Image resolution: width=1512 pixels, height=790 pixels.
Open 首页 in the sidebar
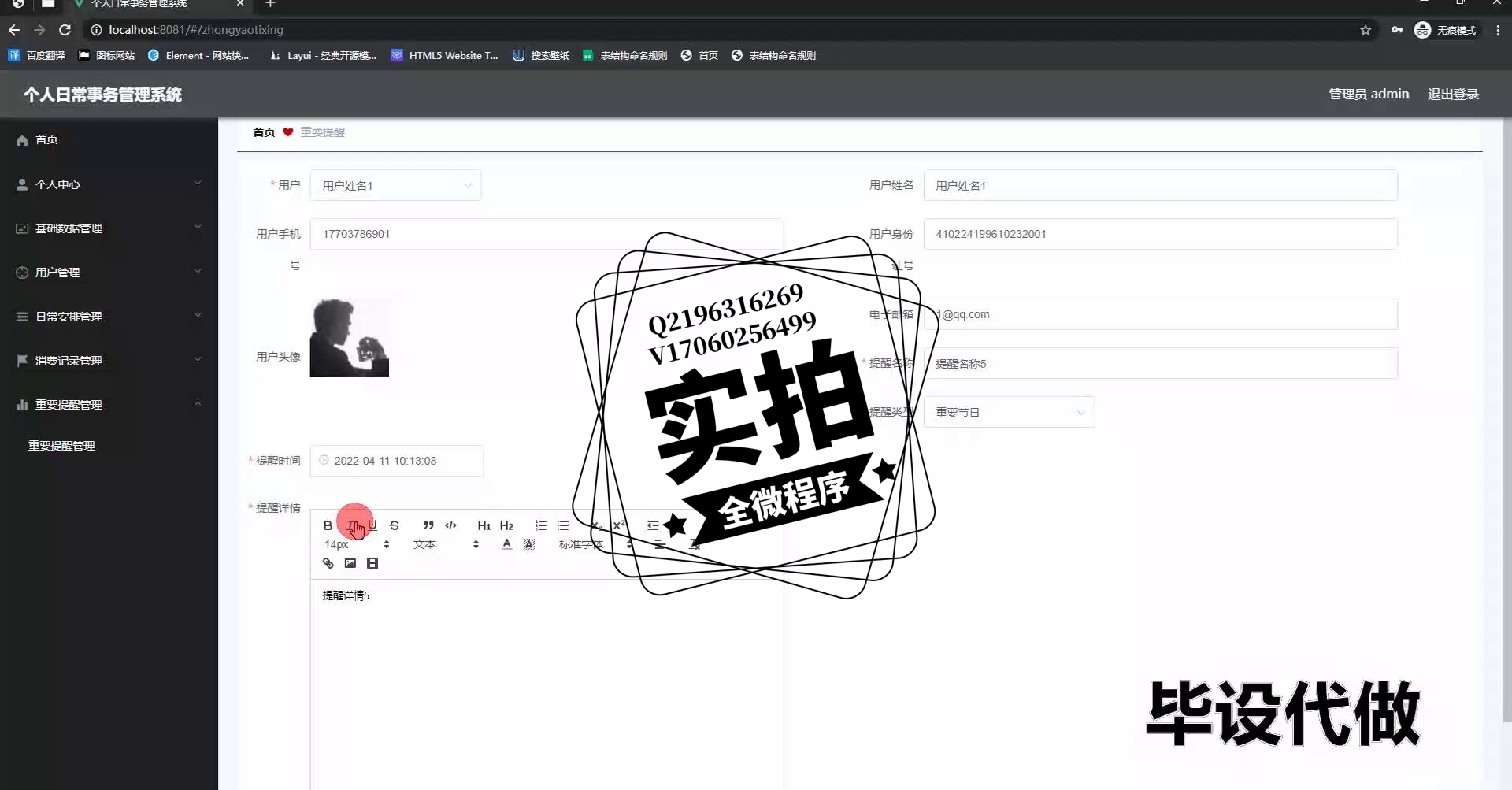109,139
